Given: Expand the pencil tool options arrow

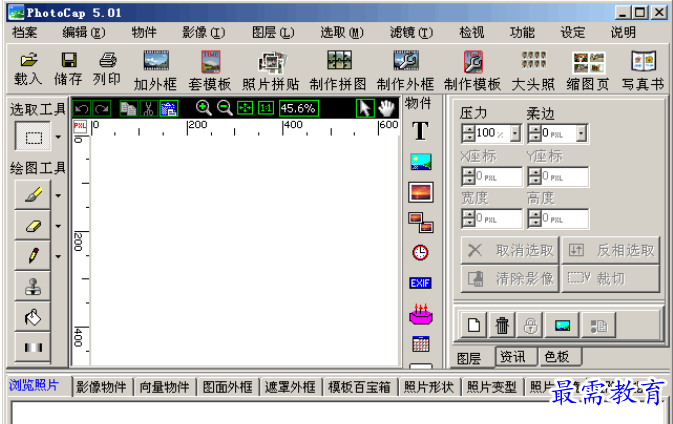Looking at the screenshot, I should [58, 257].
